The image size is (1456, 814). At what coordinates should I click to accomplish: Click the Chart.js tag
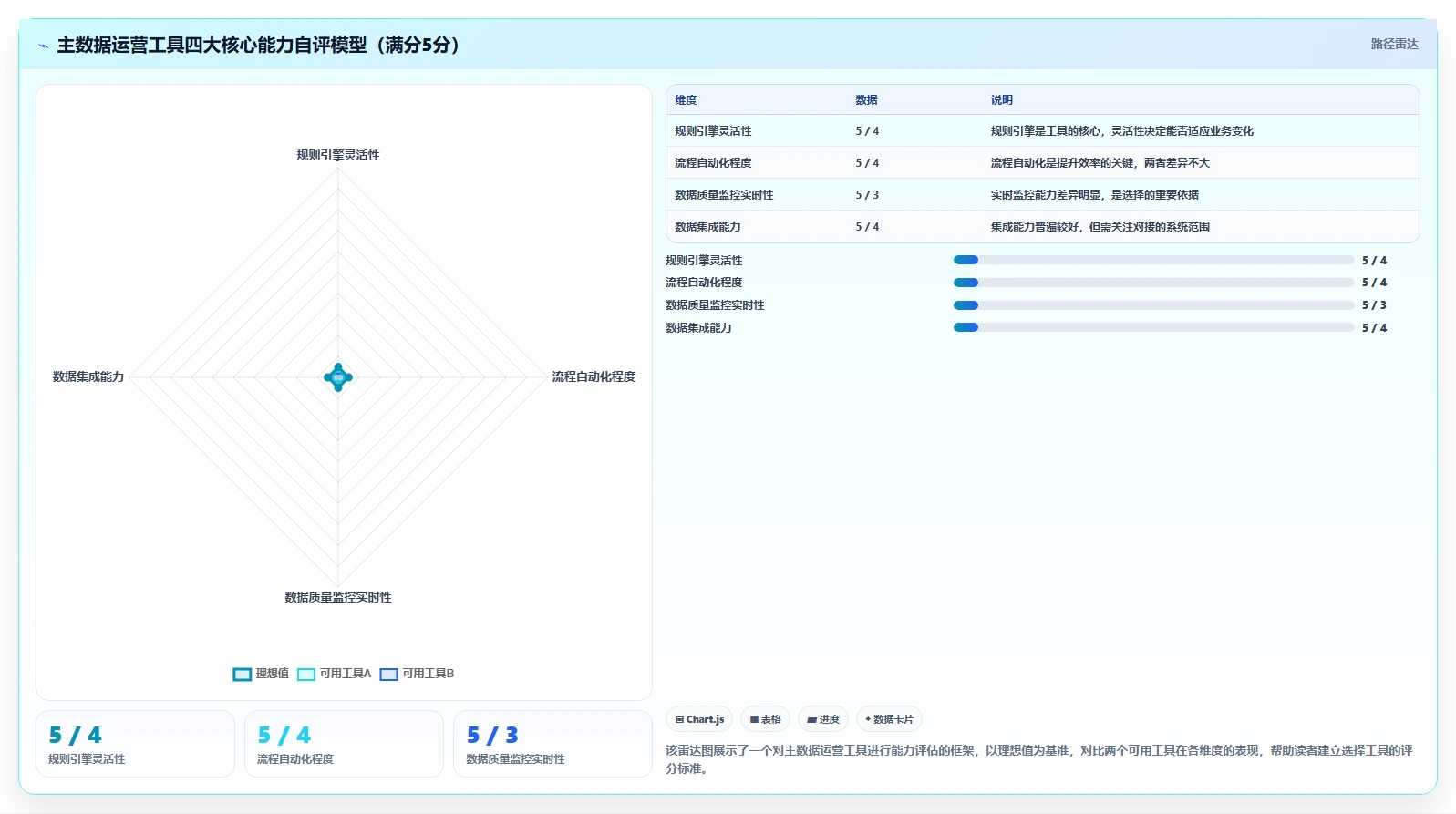click(699, 719)
